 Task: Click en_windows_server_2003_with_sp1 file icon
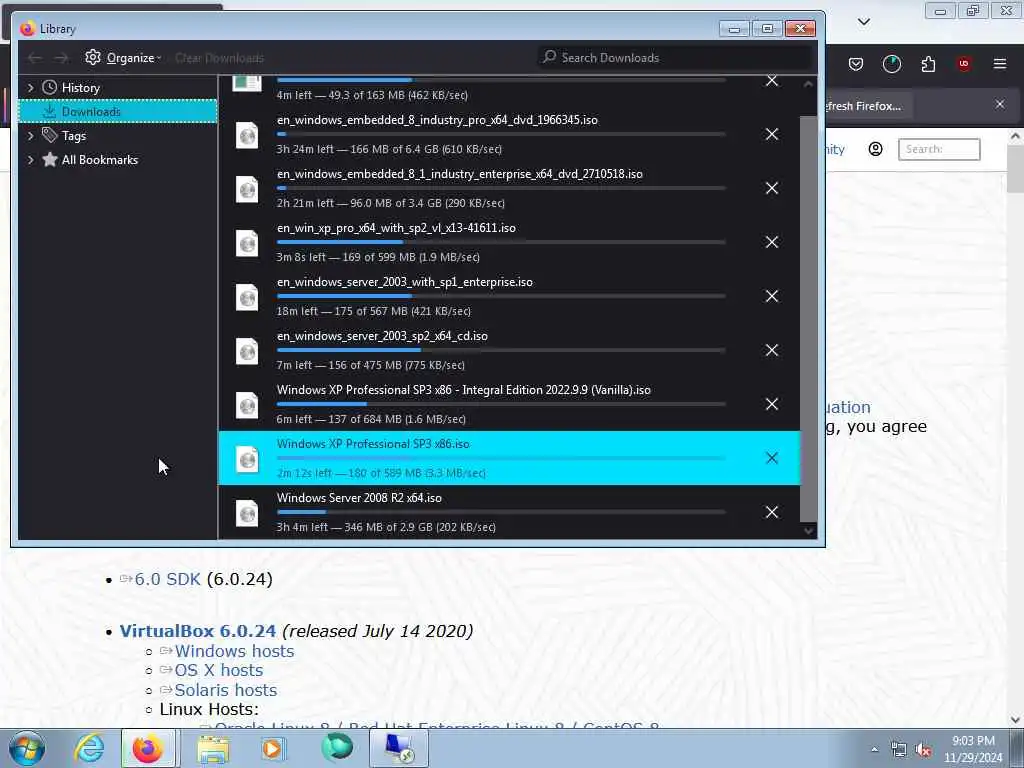click(x=247, y=297)
